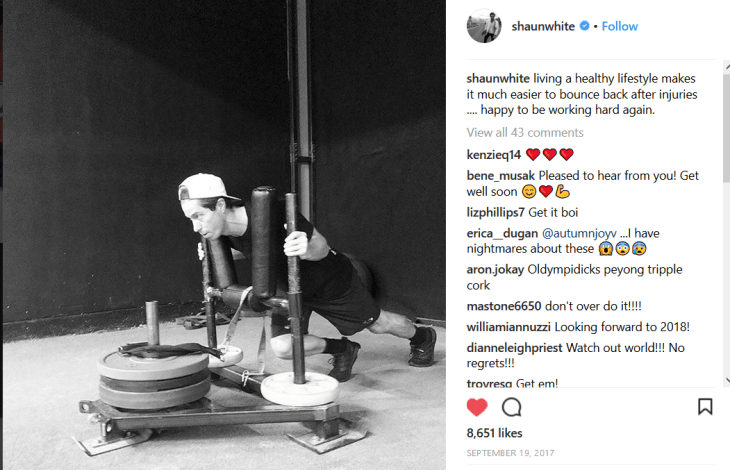Open post permalink via September 19, 2017 date
This screenshot has height=470, width=730.
(x=510, y=453)
